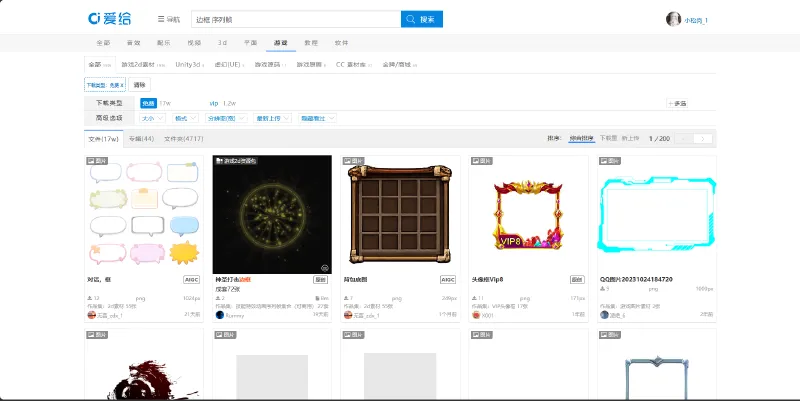Image resolution: width=800 pixels, height=401 pixels.
Task: Click author avatar under 头像框Vip8 card
Action: (476, 315)
